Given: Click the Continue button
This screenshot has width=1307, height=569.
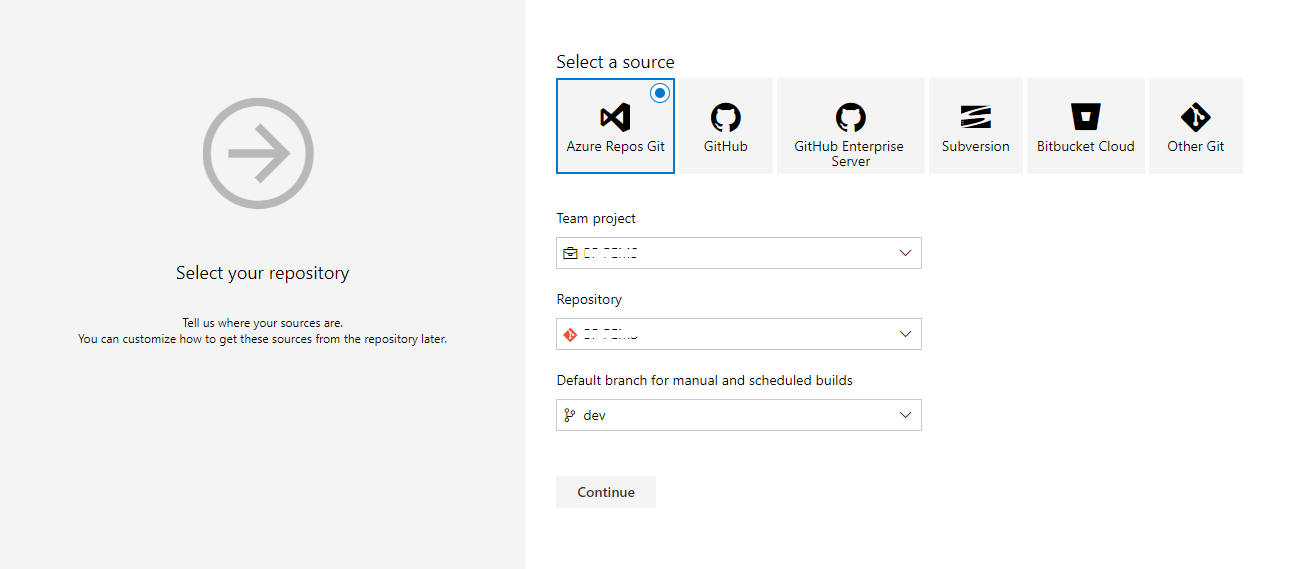Looking at the screenshot, I should (x=606, y=492).
